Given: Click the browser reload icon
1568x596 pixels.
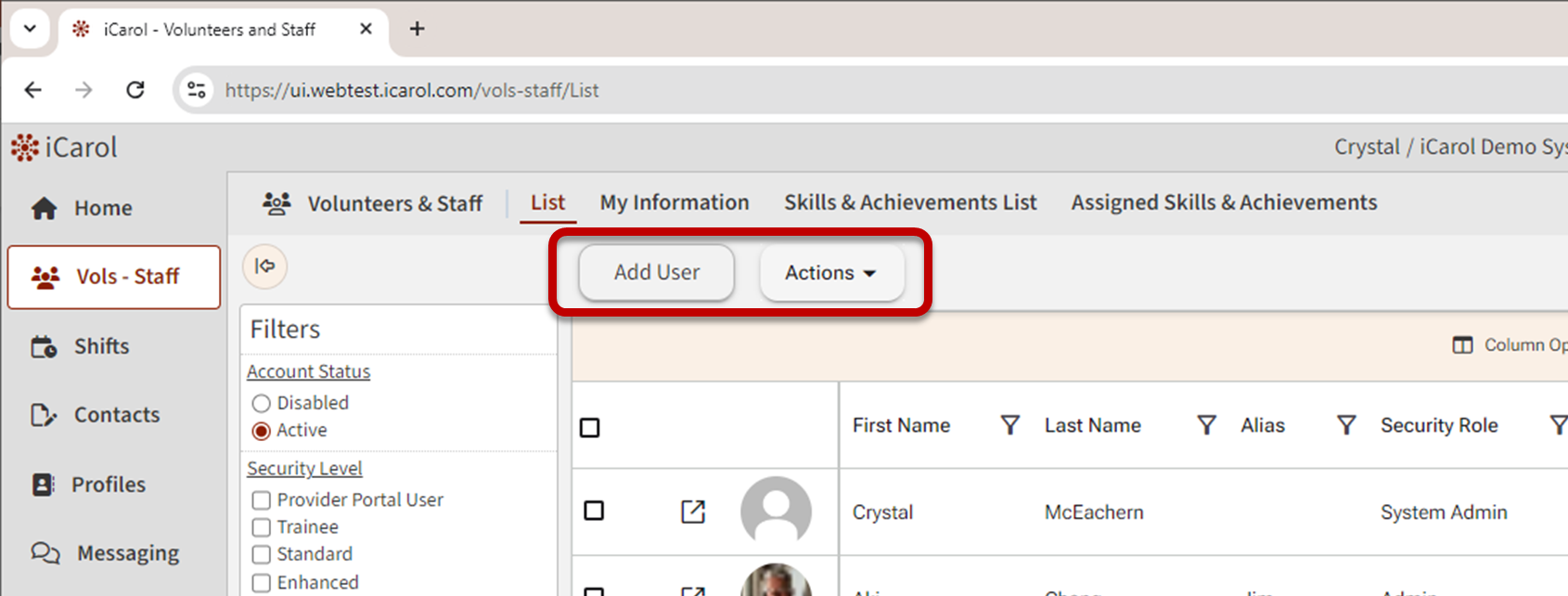Looking at the screenshot, I should pos(135,90).
